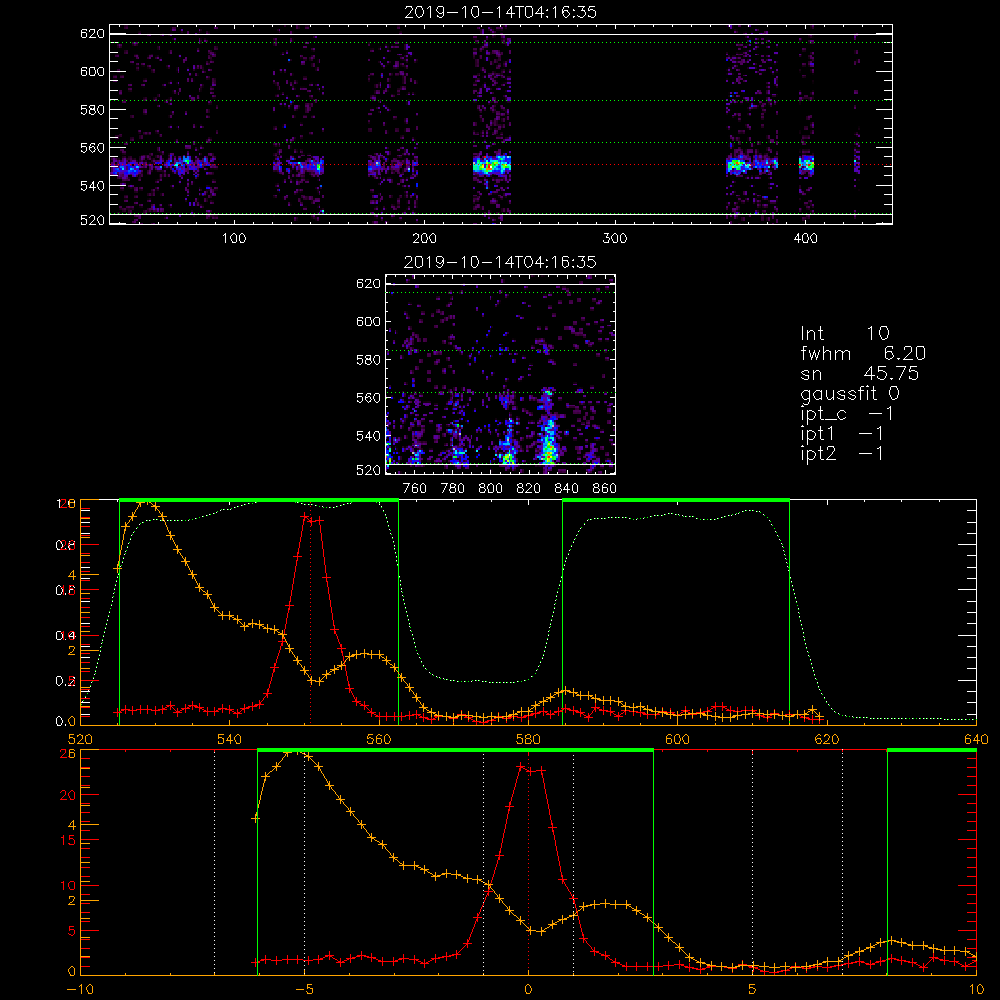Select the 'fwhm 6.20' readout
The height and width of the screenshot is (1000, 1000).
coord(863,353)
